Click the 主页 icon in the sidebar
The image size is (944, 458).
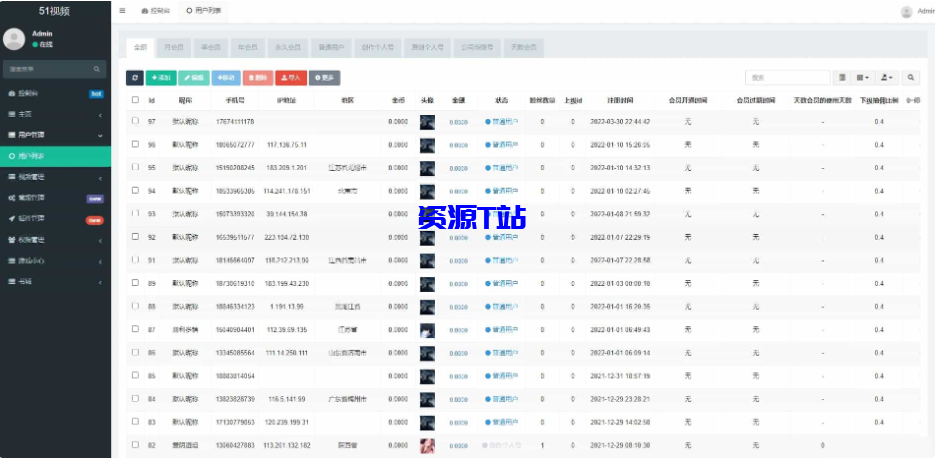(11, 114)
